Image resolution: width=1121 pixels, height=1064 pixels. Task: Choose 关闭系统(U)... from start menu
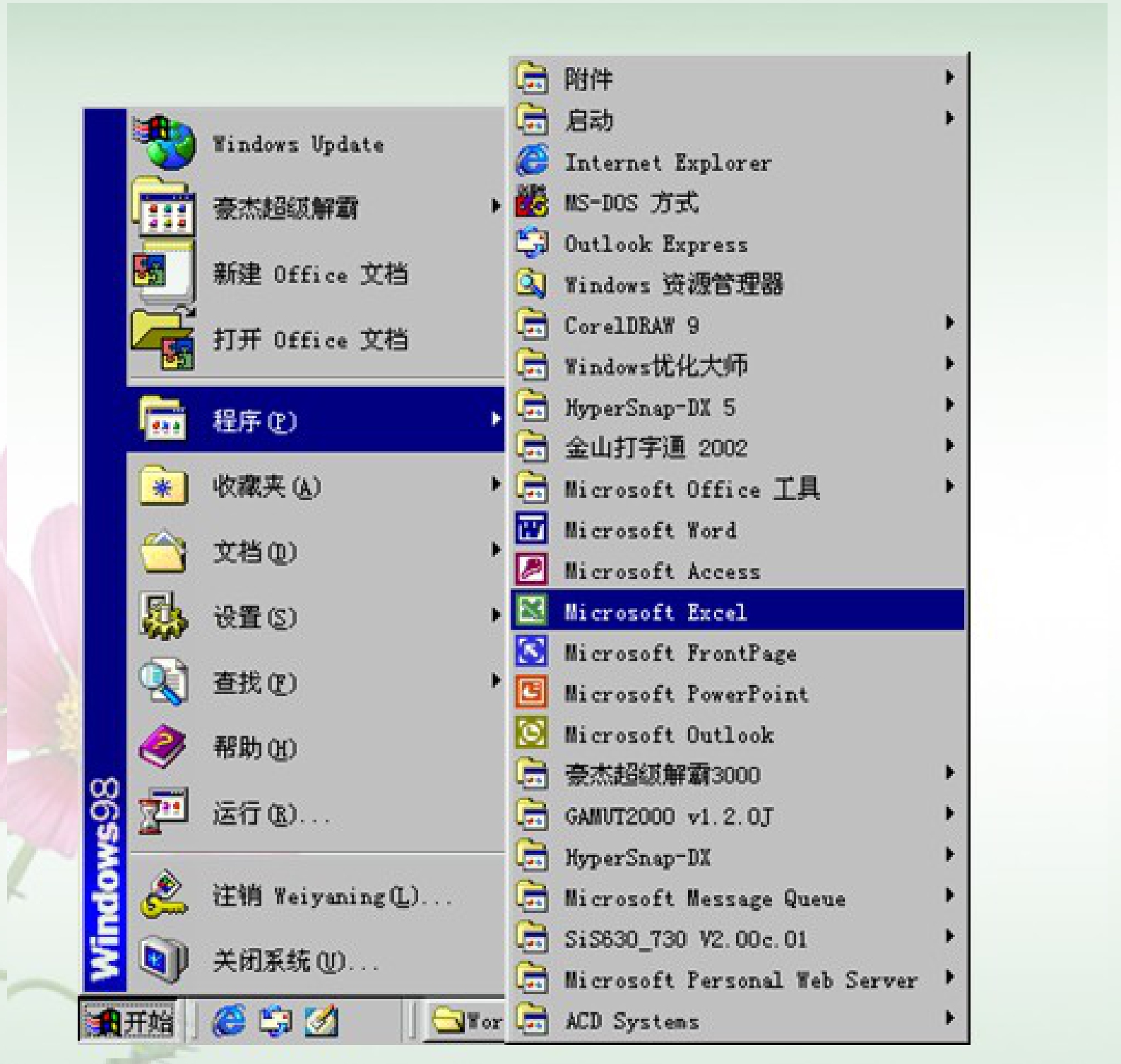tap(316, 960)
